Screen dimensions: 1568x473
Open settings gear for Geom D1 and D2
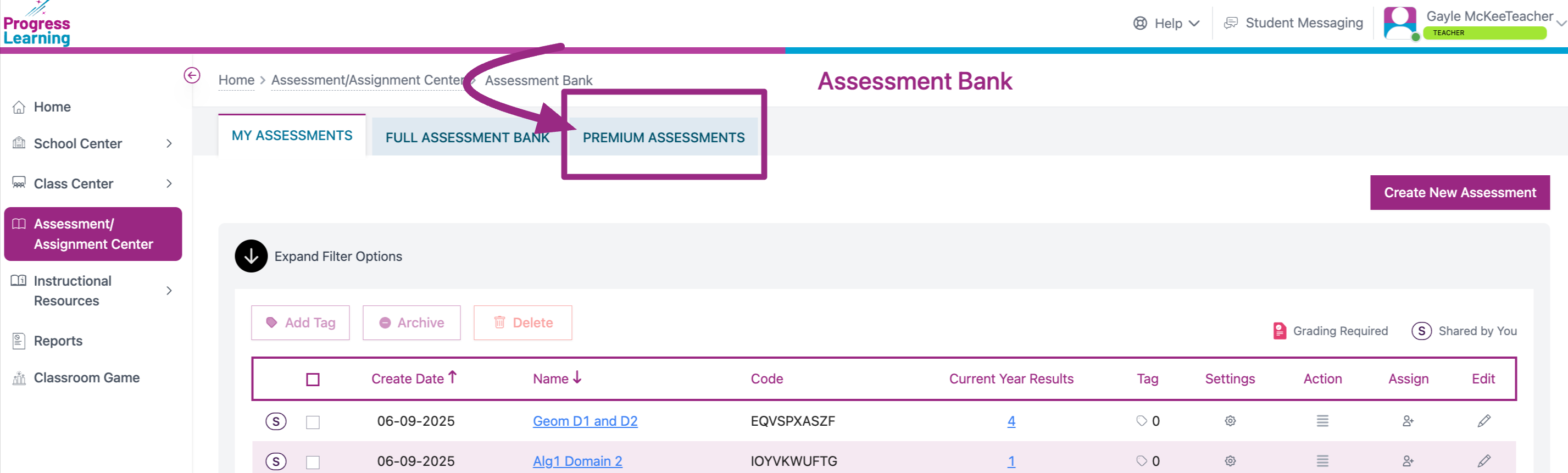coord(1230,421)
